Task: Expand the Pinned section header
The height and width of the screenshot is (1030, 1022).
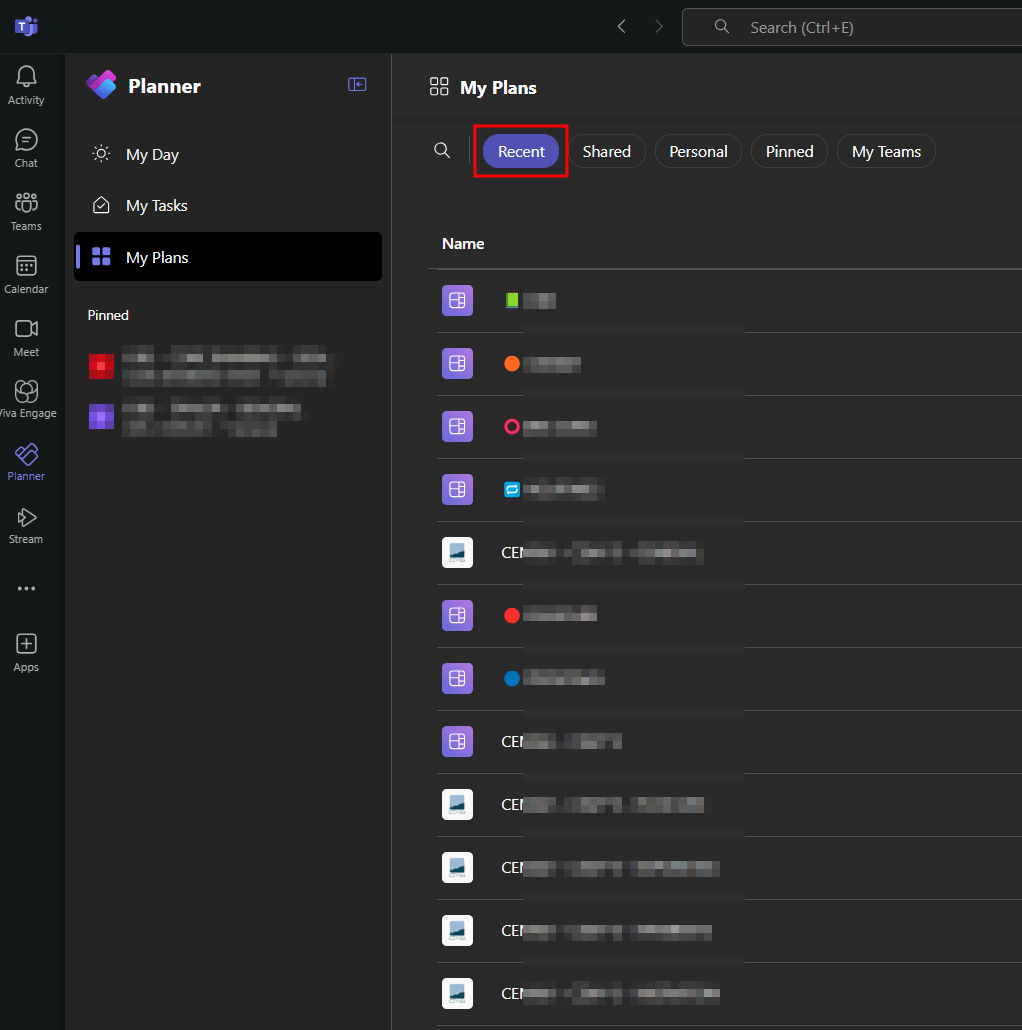Action: tap(107, 314)
